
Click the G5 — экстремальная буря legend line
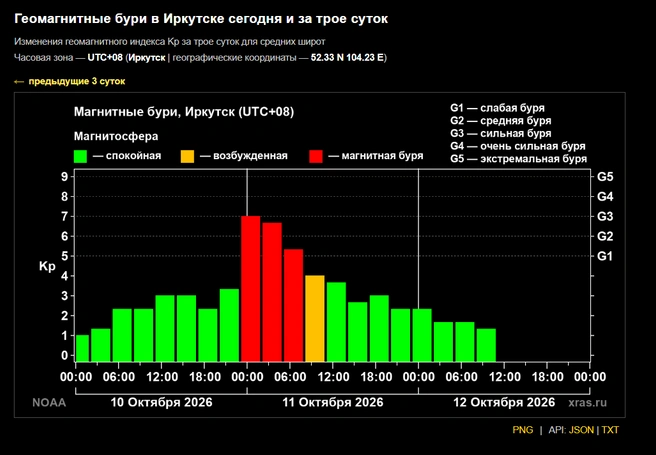(519, 159)
